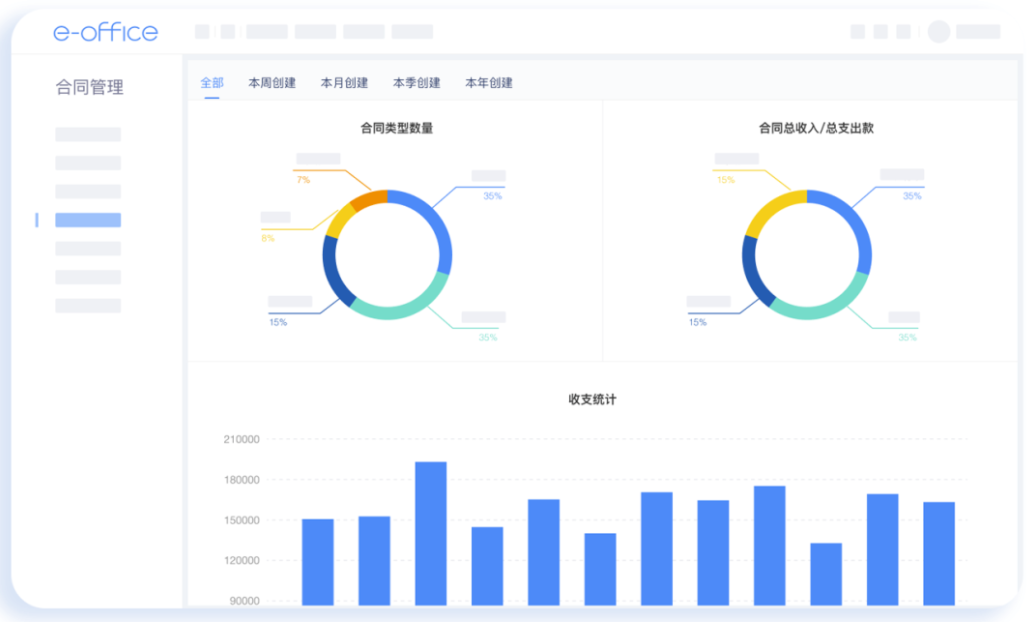Screen dimensions: 1031x630
Task: Click the 180000 axis label
Action: click(x=241, y=480)
